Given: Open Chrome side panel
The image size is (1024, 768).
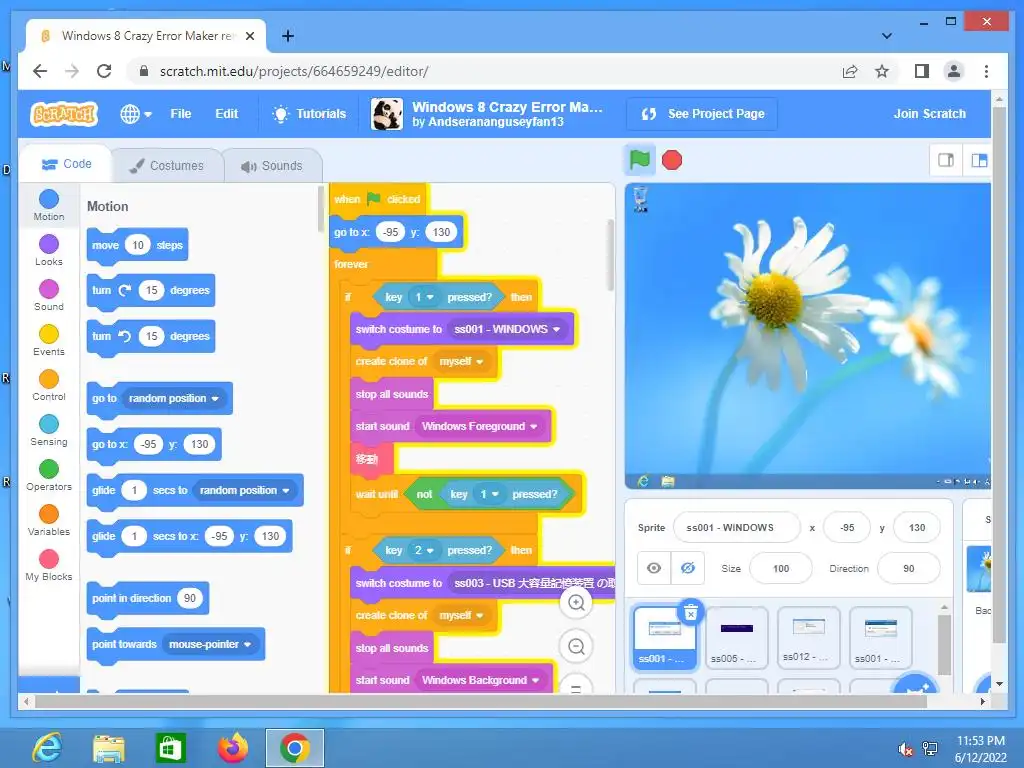Looking at the screenshot, I should click(x=921, y=71).
